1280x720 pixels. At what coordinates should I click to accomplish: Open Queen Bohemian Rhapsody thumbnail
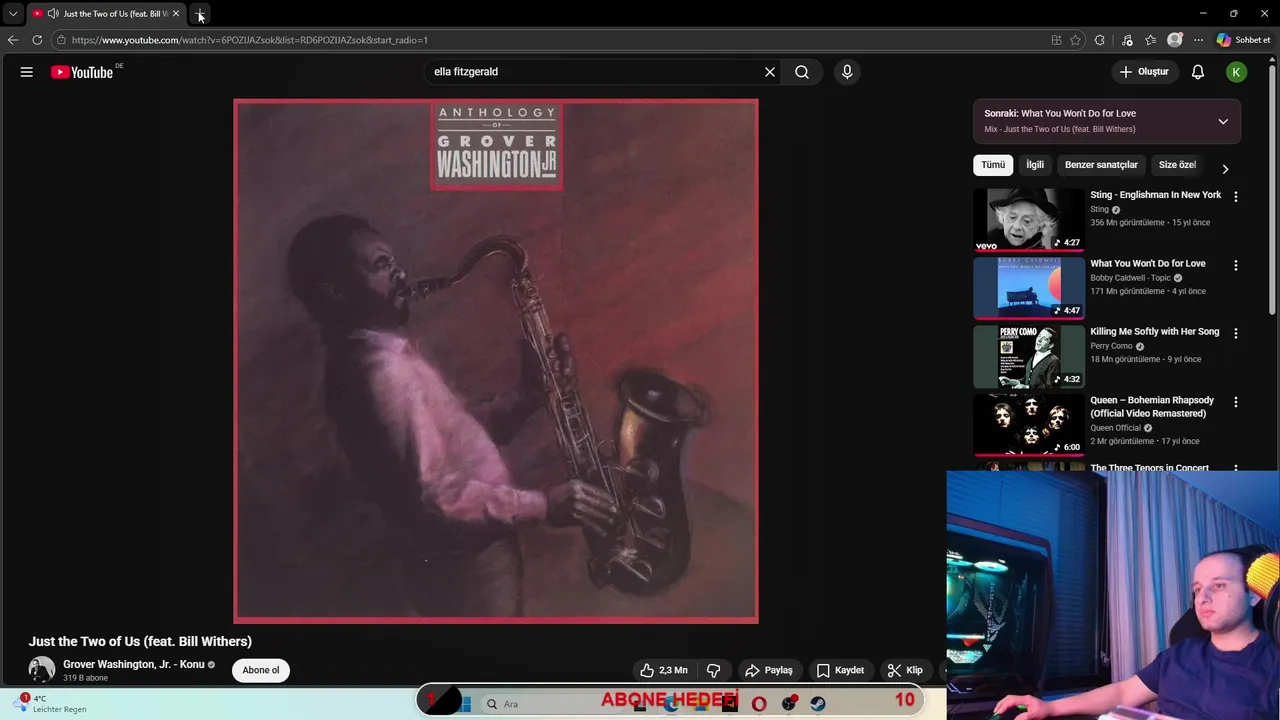tap(1029, 425)
